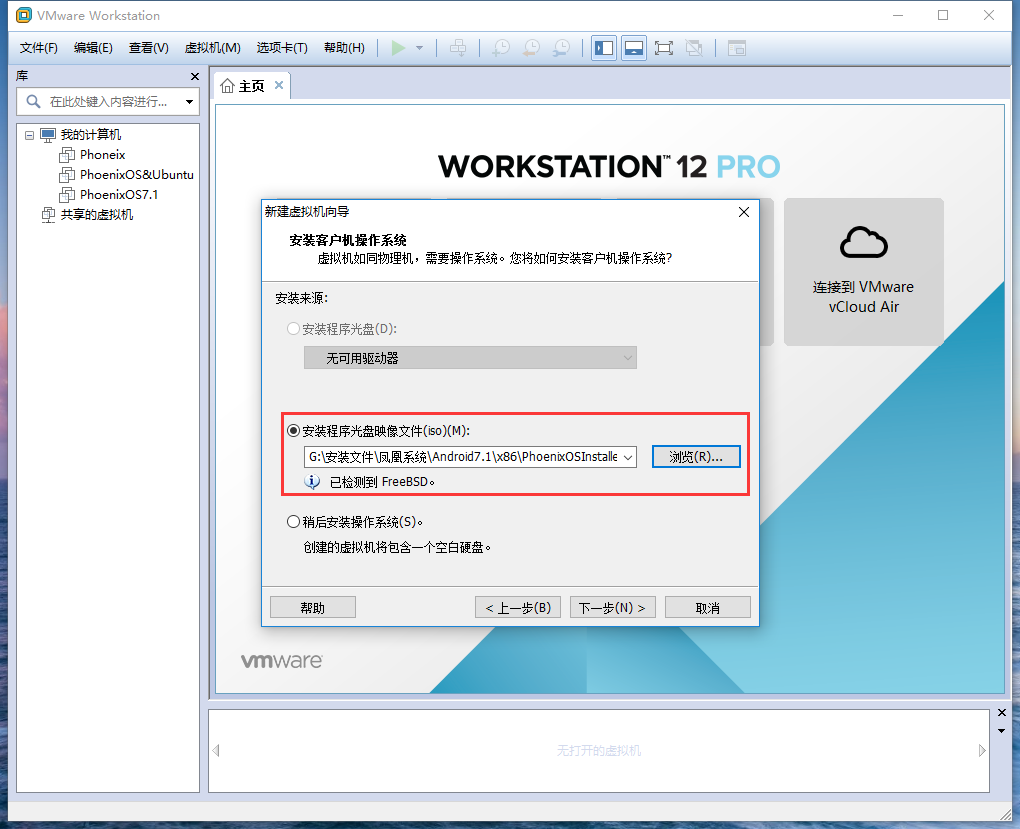The height and width of the screenshot is (829, 1020).
Task: Click the search magnifier icon in library
Action: pyautogui.click(x=33, y=102)
